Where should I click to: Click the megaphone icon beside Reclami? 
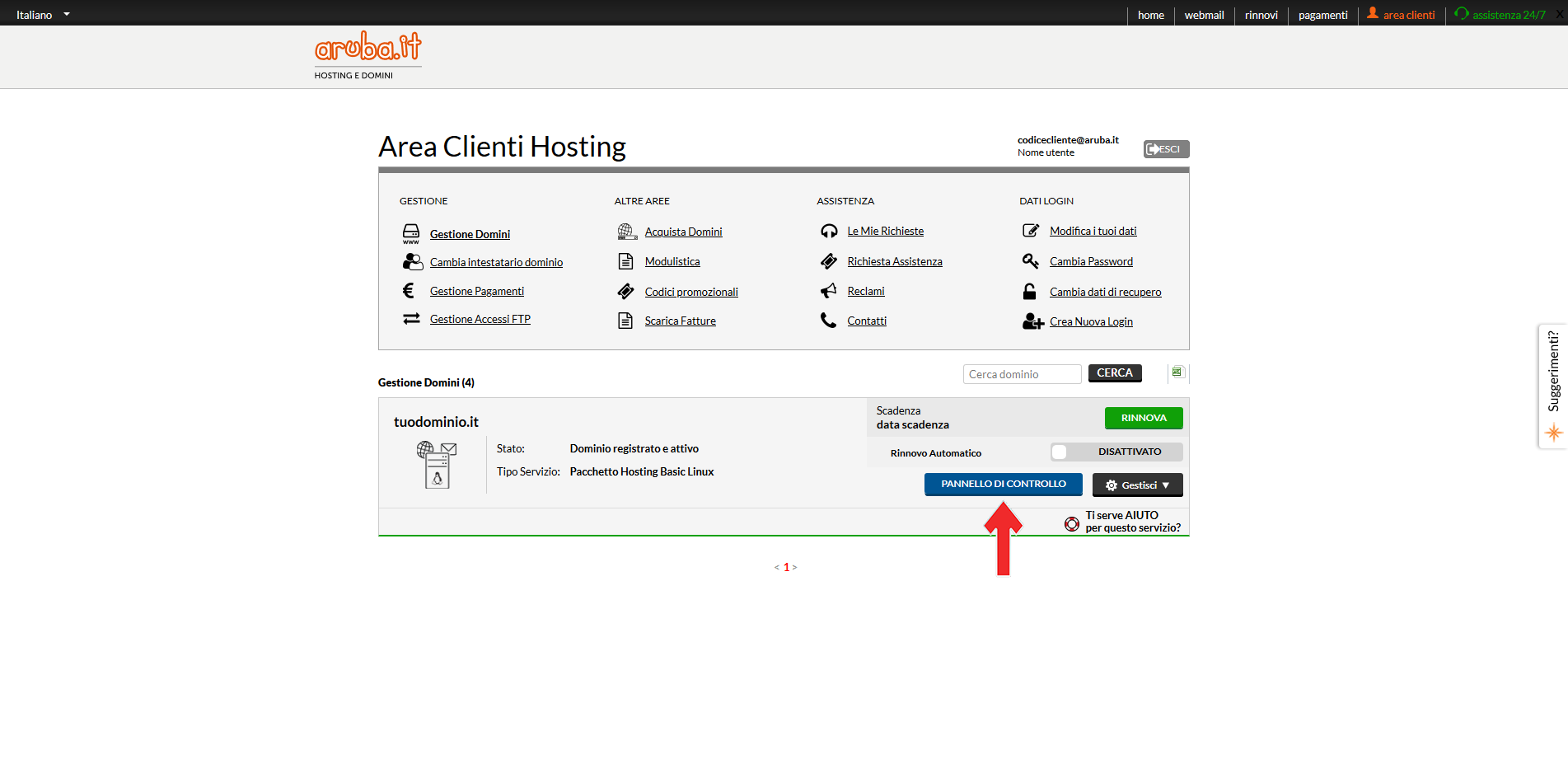pyautogui.click(x=829, y=291)
